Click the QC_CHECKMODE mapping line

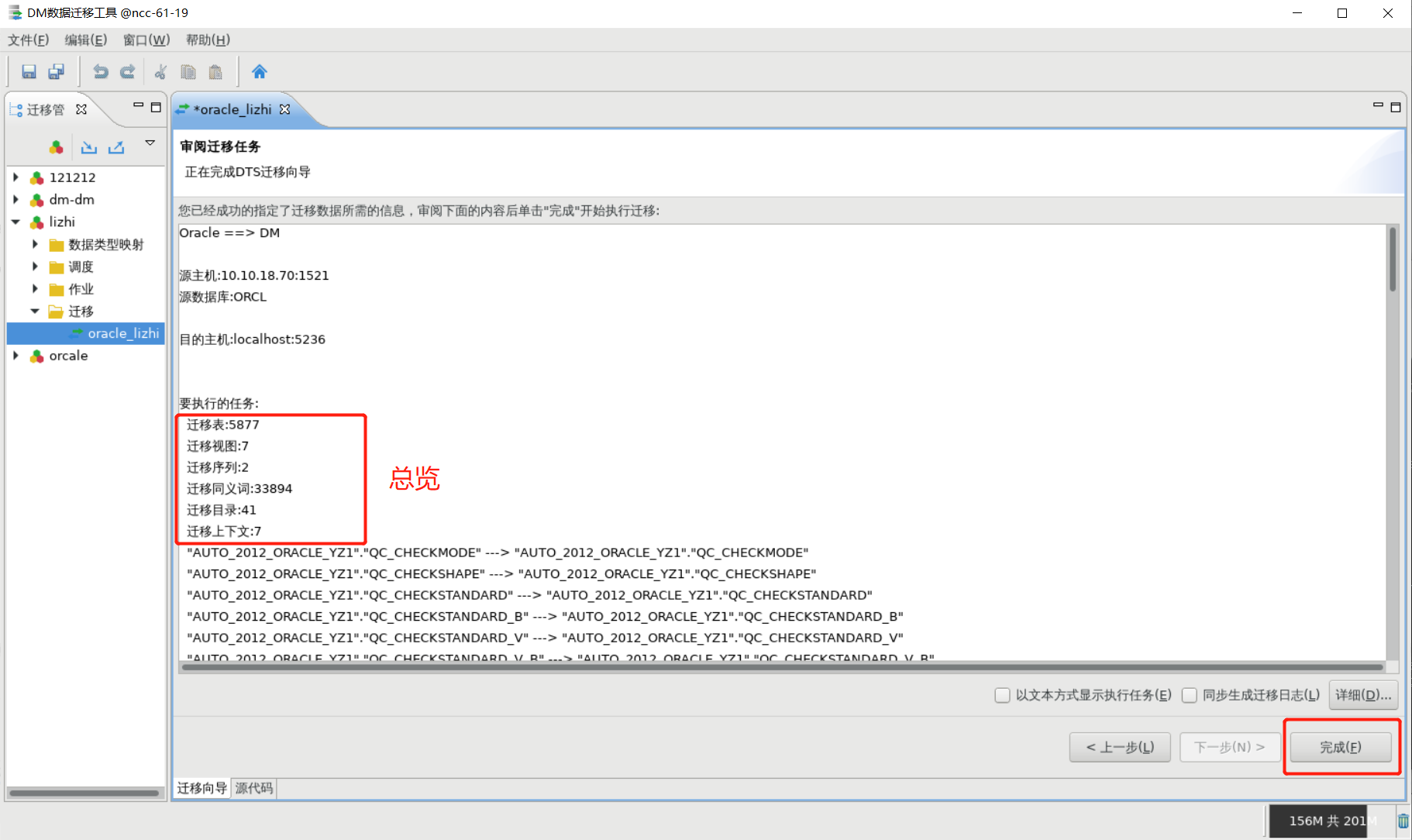(498, 553)
